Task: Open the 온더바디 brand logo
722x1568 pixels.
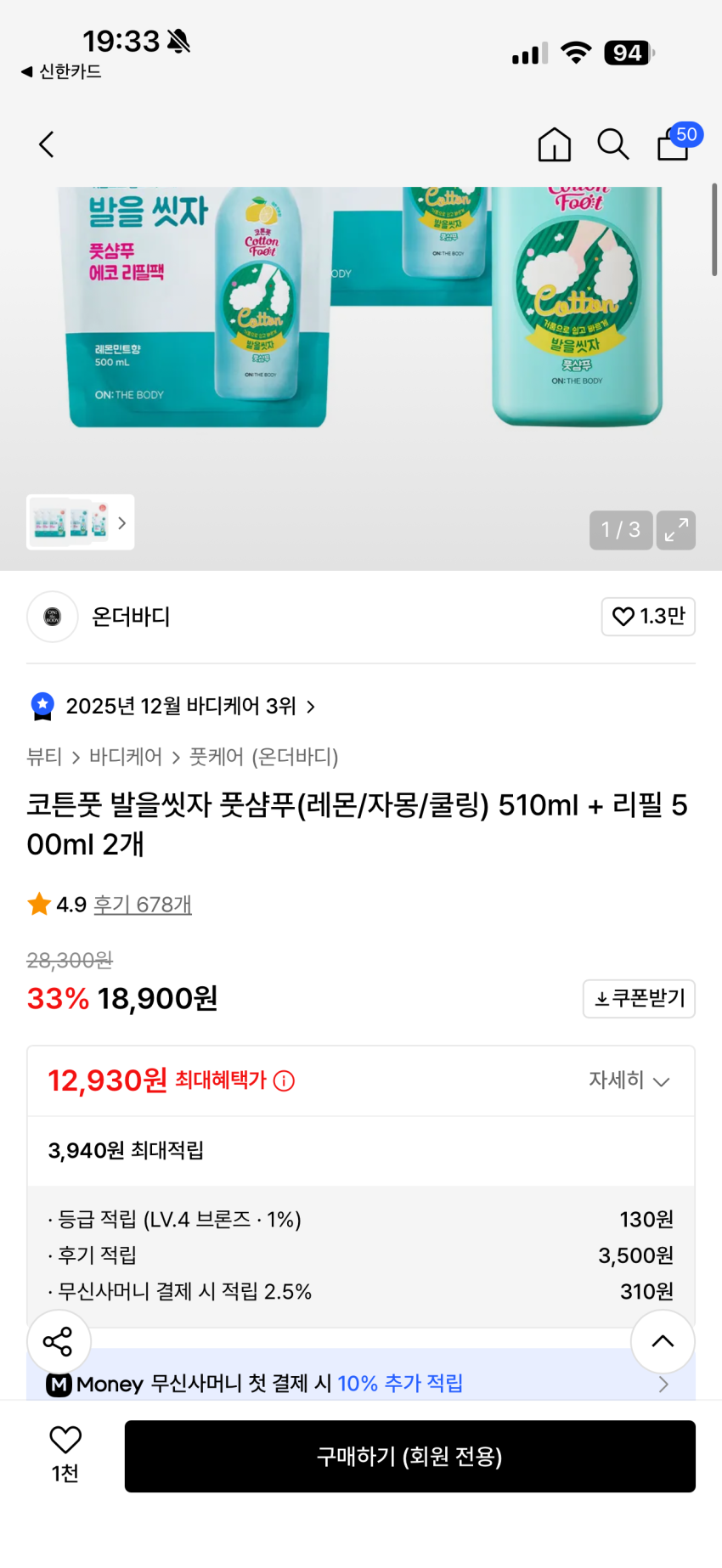Action: coord(53,617)
